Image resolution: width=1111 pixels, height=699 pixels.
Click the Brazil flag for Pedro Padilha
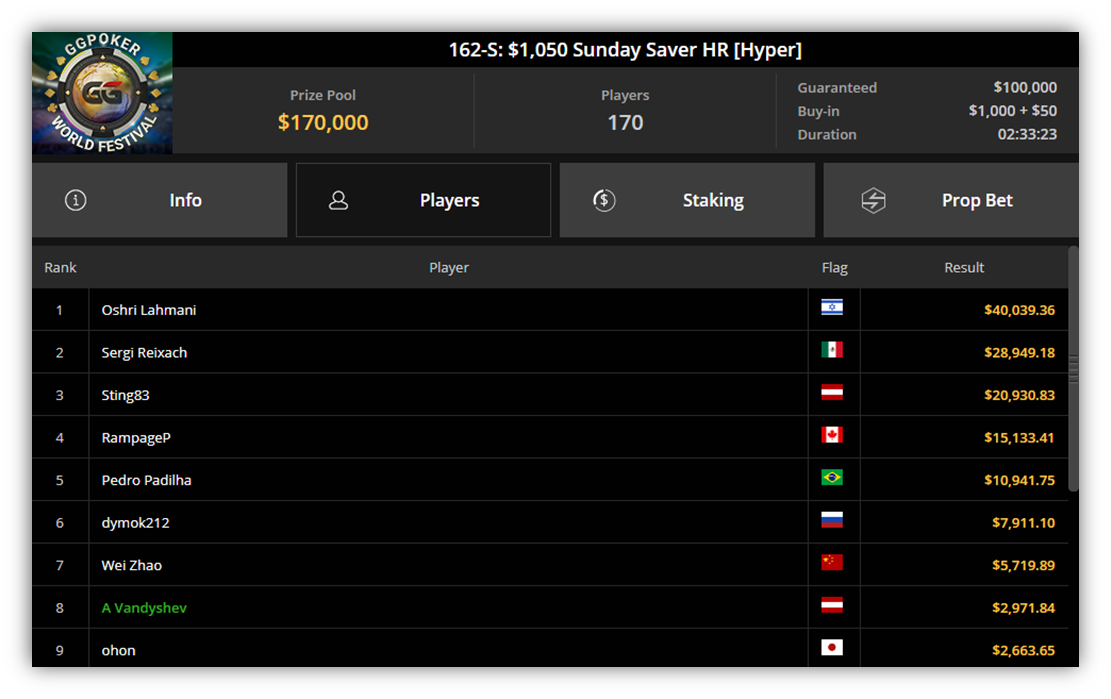(x=832, y=477)
